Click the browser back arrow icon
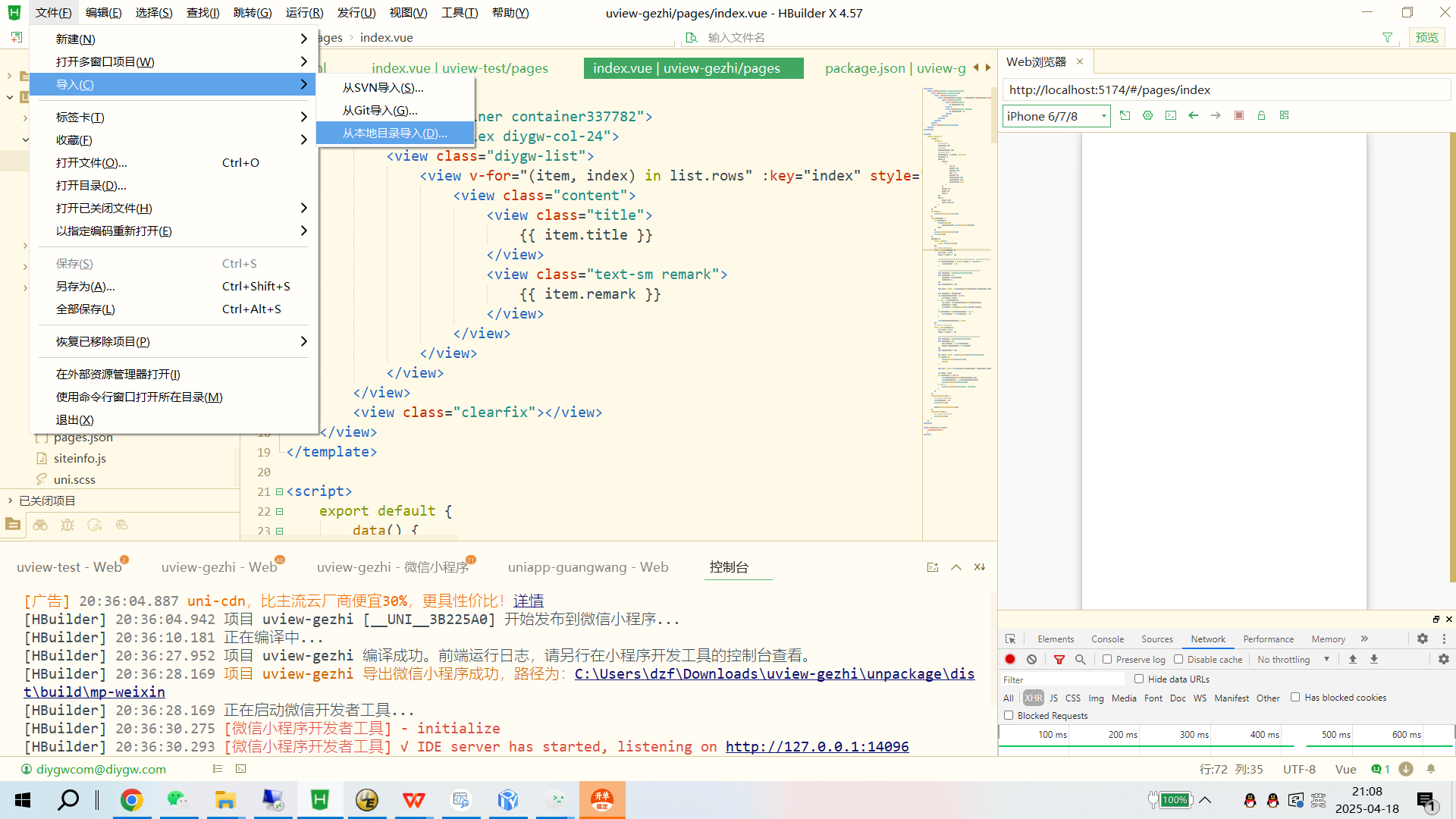Screen dimensions: 1456x819 click(x=1194, y=115)
